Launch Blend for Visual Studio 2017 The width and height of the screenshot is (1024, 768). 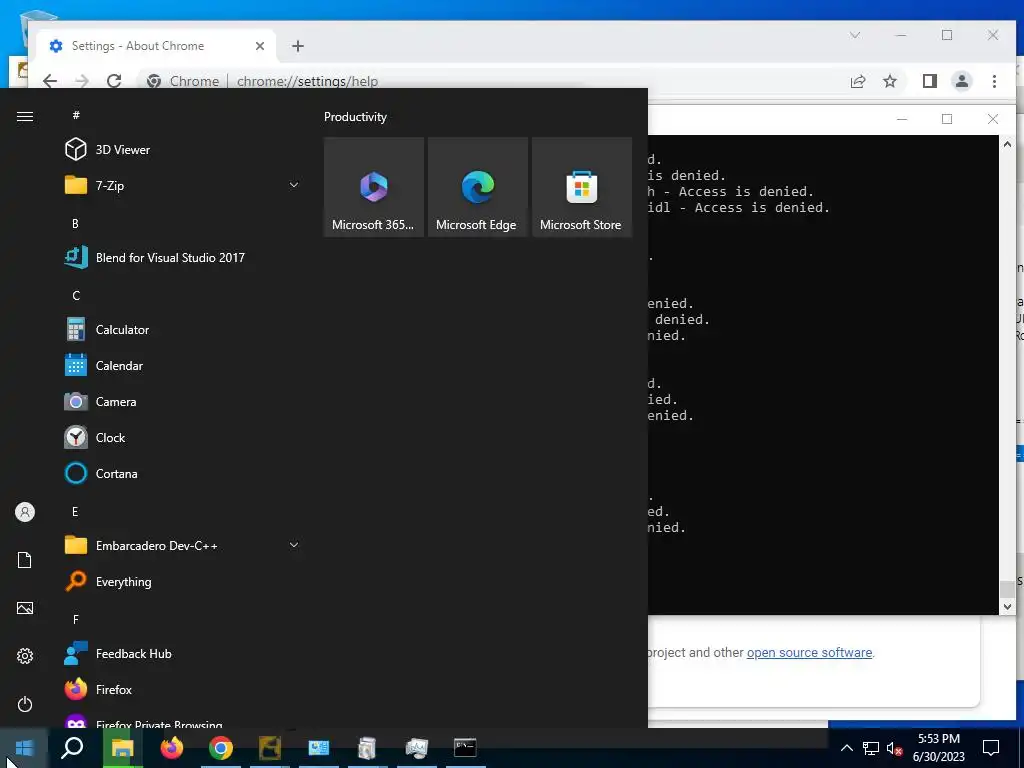183,257
